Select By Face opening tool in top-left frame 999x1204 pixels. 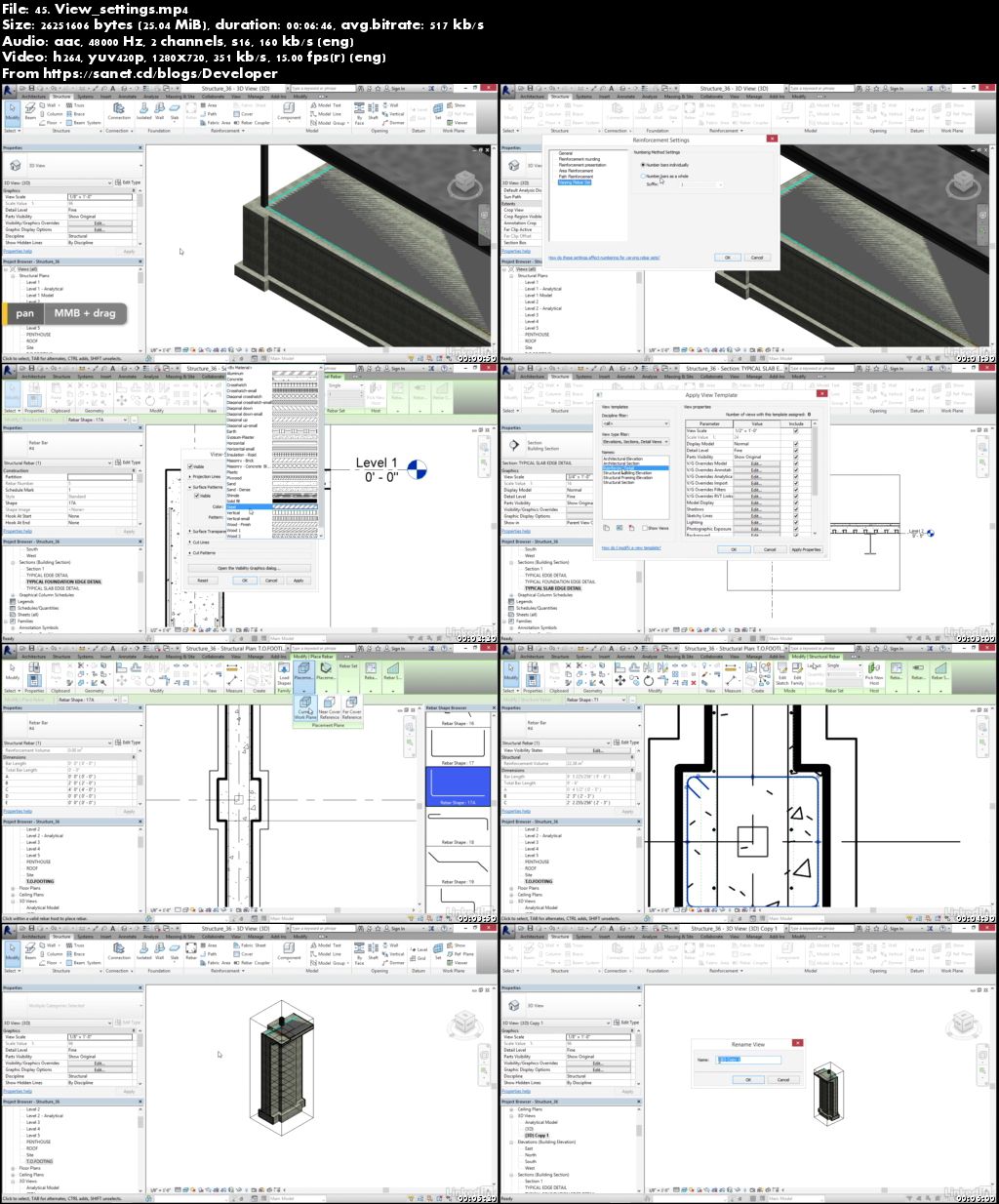[x=359, y=112]
